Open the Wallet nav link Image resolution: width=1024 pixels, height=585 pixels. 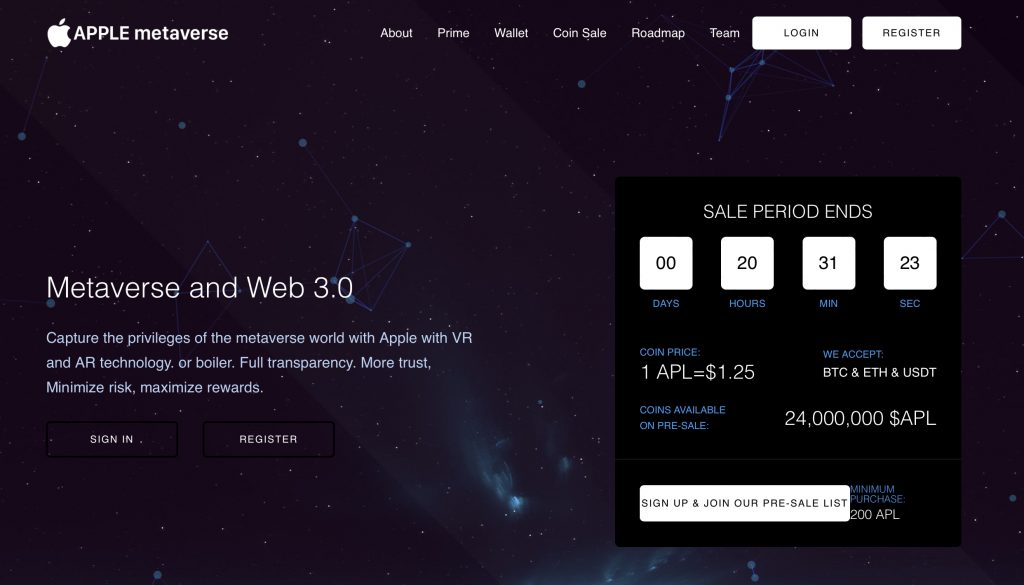pyautogui.click(x=511, y=33)
